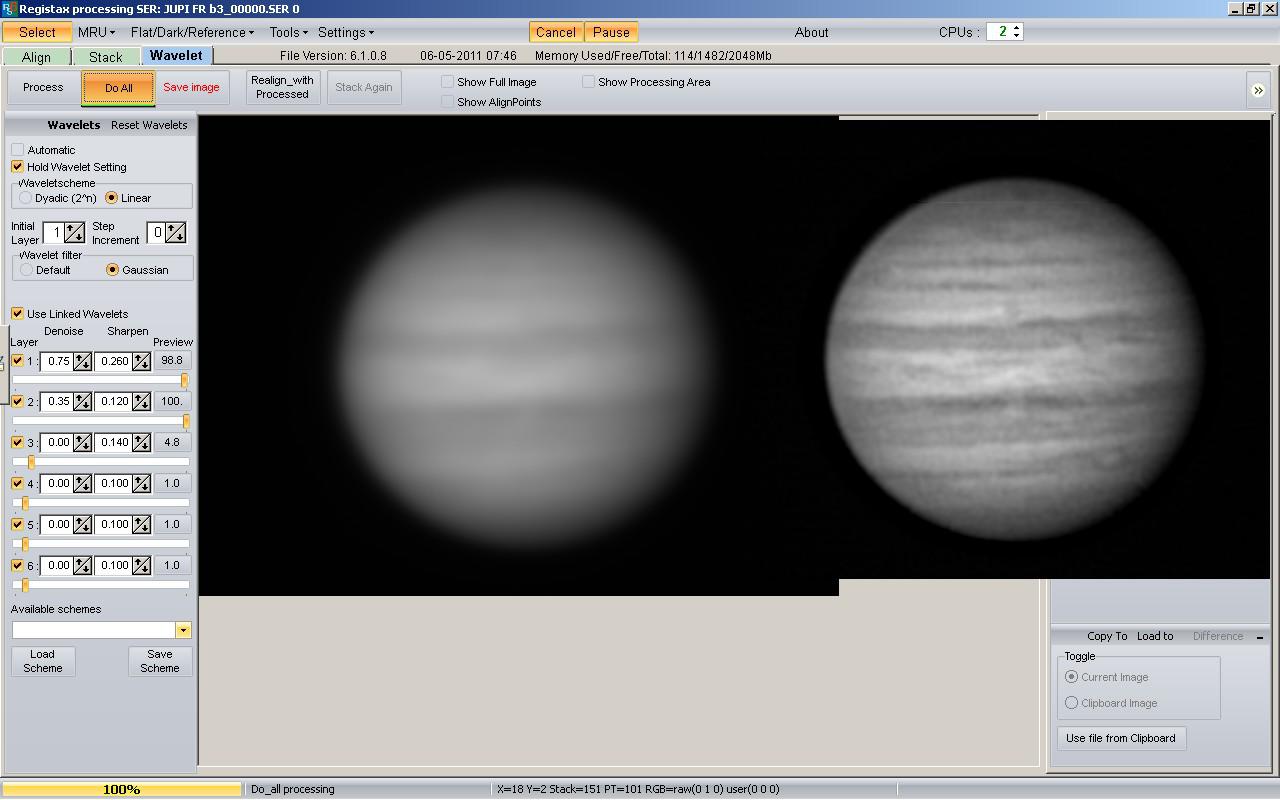Expand the Available schemes dropdown list
Image resolution: width=1280 pixels, height=800 pixels.
[183, 630]
